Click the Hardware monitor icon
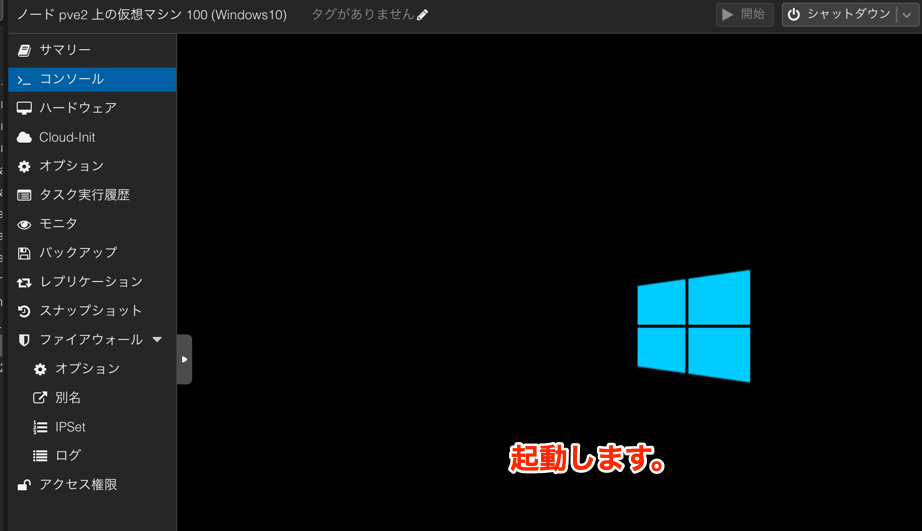The height and width of the screenshot is (531, 922). click(25, 108)
